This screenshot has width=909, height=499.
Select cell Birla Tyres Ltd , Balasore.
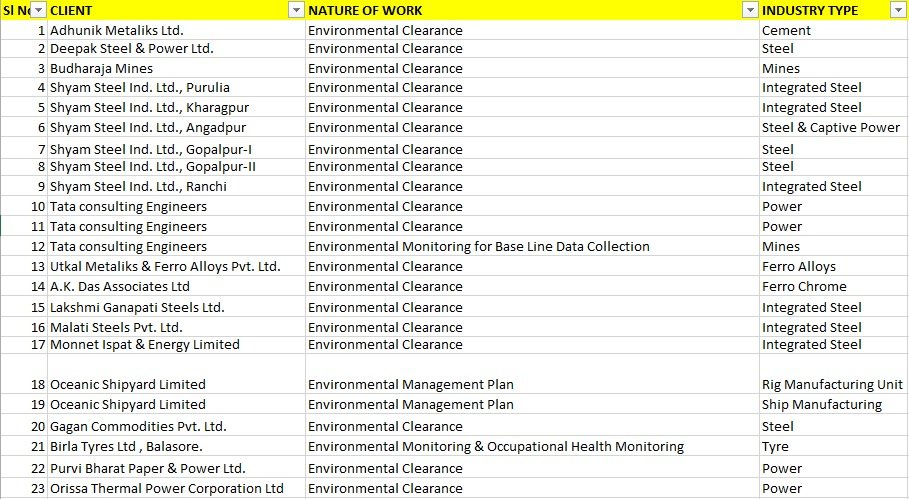point(176,446)
